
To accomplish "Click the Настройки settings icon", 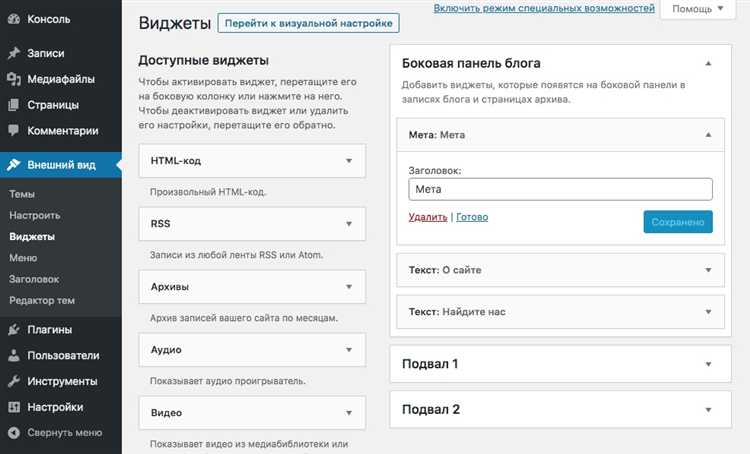I will point(14,407).
